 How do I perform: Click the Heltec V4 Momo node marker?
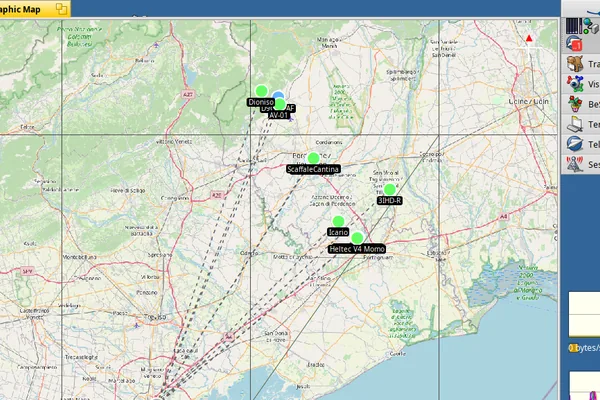357,238
